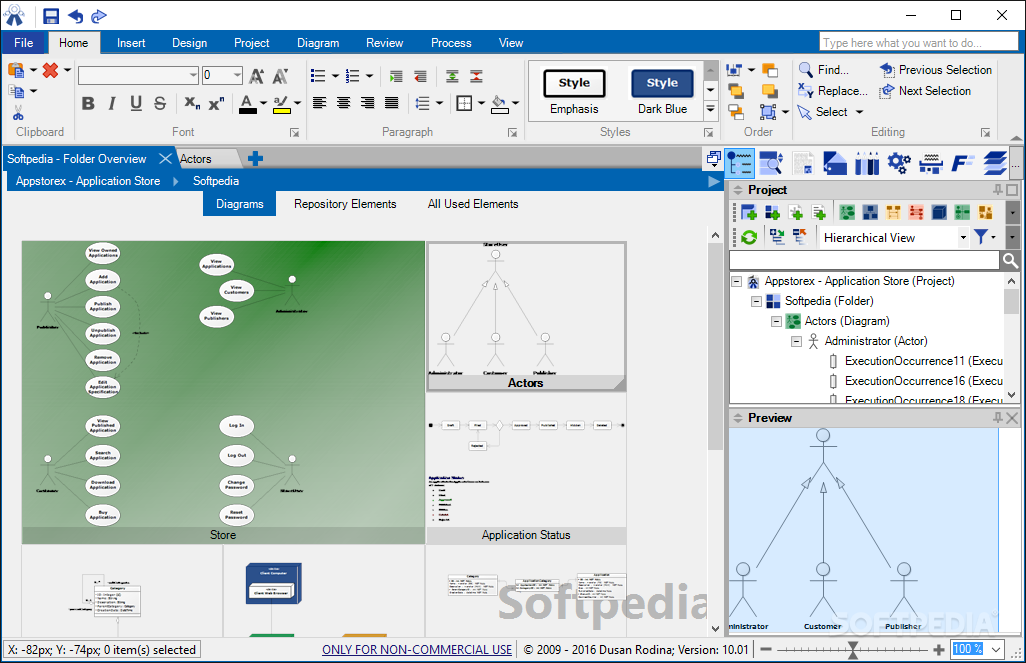Toggle Underline formatting

(136, 103)
